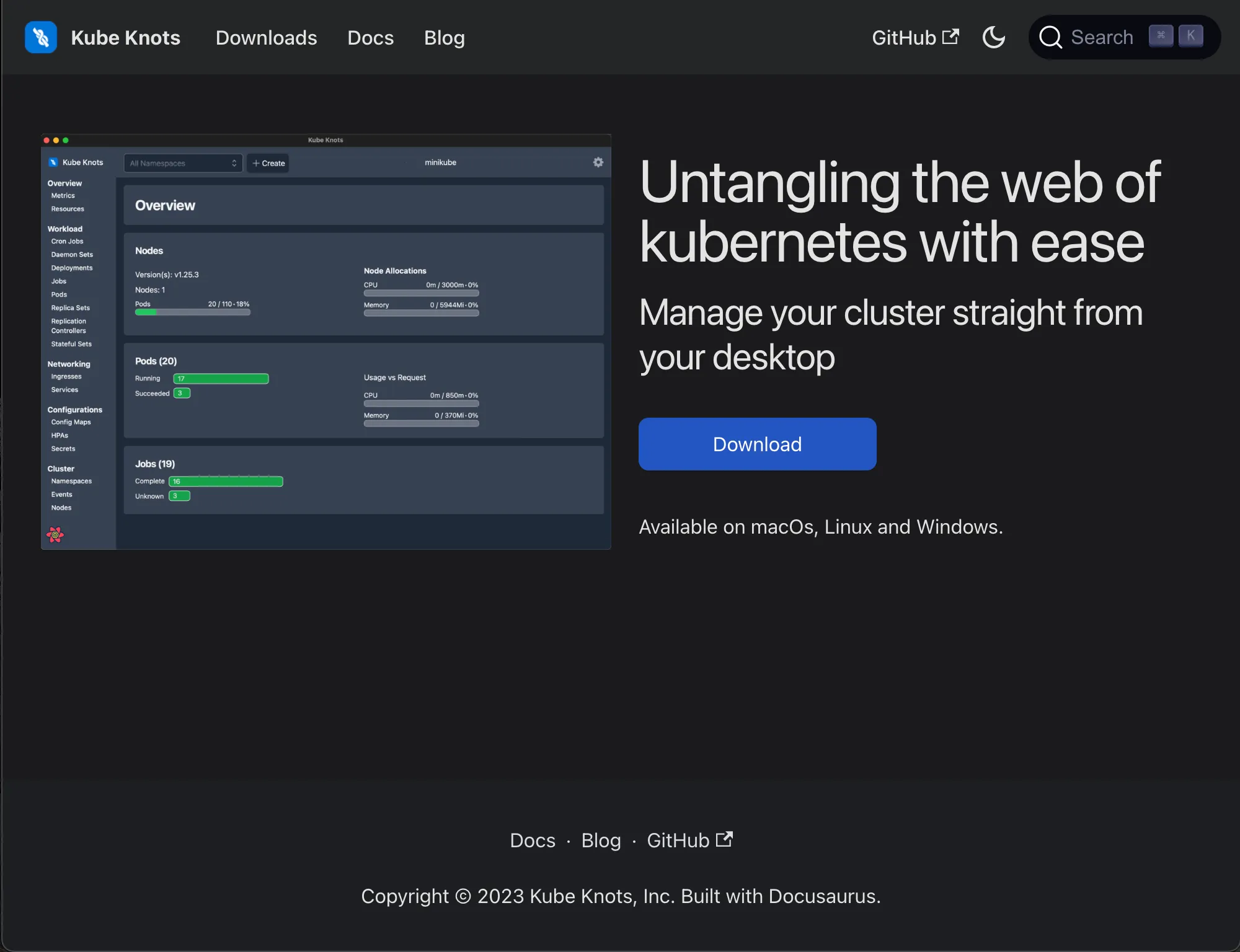Select Namespaces in the sidebar
The image size is (1240, 952).
tap(71, 481)
